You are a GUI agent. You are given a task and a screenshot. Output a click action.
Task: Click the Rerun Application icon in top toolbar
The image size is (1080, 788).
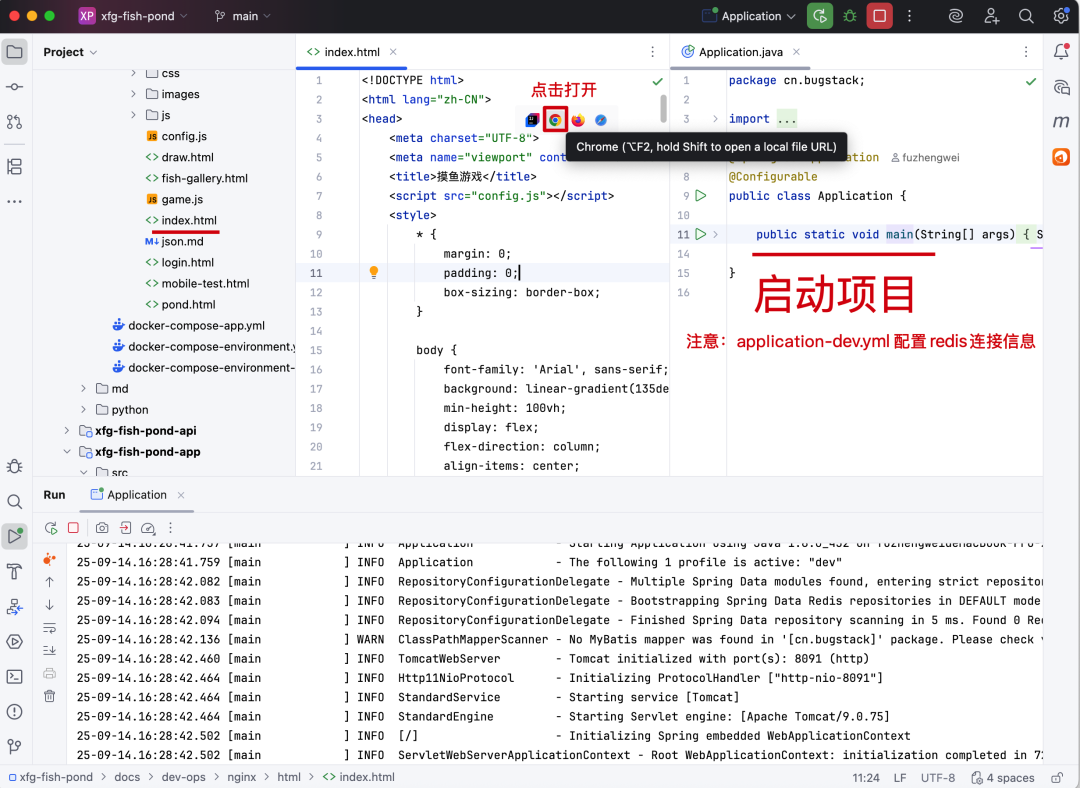[820, 16]
